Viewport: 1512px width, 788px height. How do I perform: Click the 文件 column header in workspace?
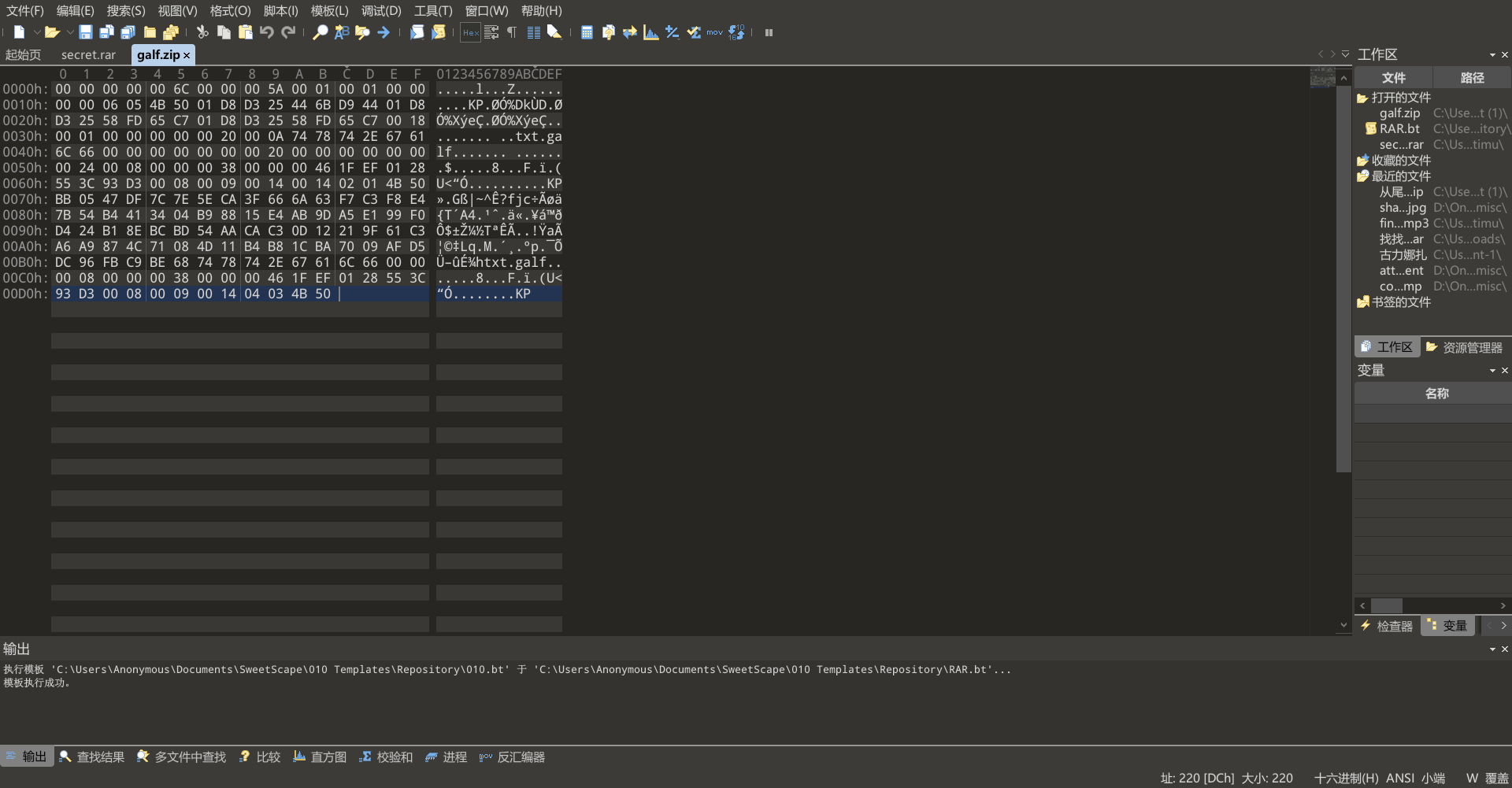[1393, 78]
